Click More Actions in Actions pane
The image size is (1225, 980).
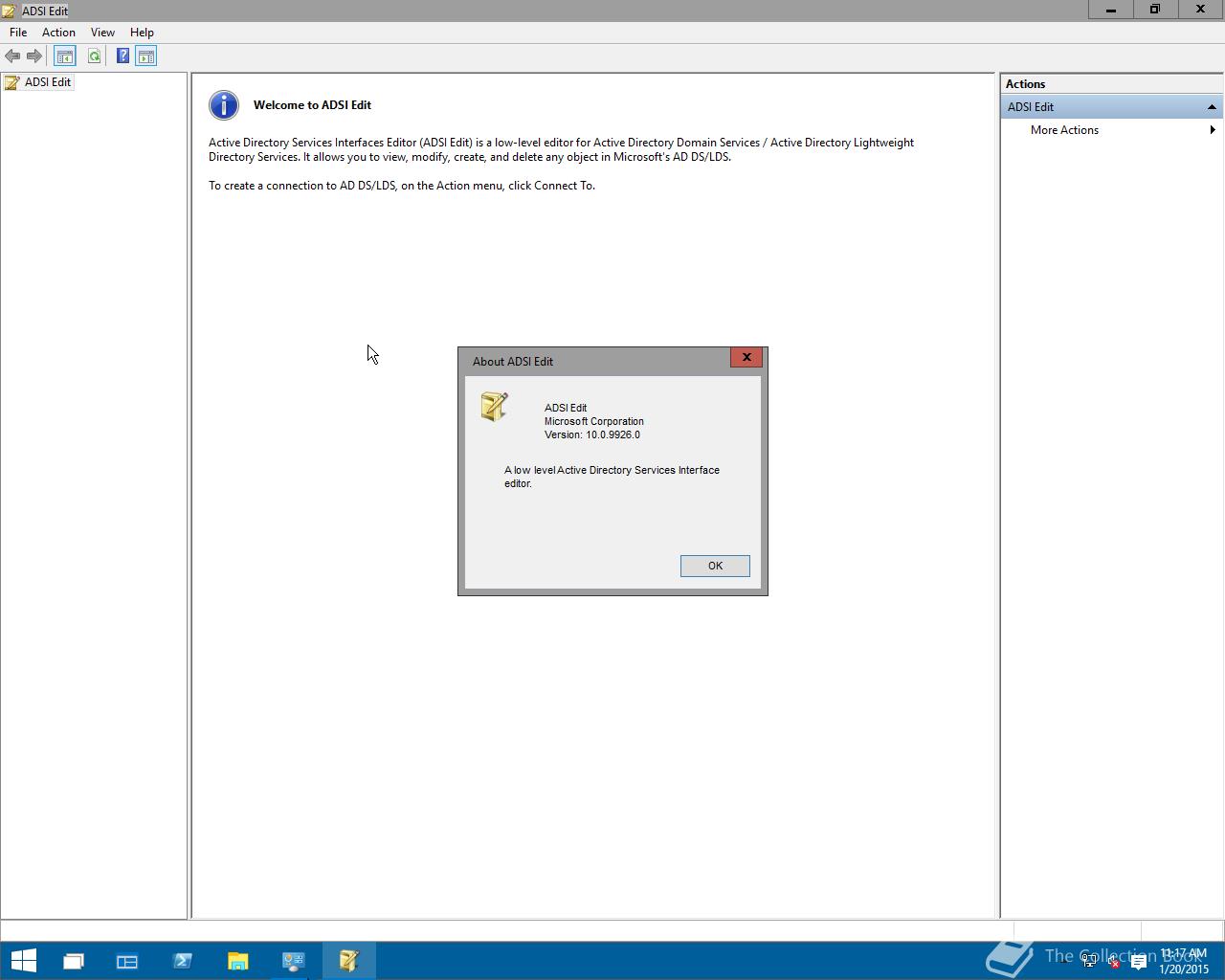pyautogui.click(x=1064, y=130)
